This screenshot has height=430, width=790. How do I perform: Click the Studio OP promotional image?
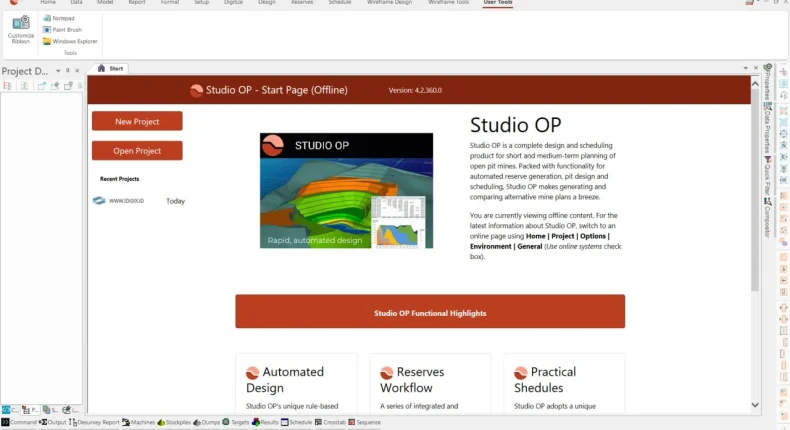tap(346, 191)
